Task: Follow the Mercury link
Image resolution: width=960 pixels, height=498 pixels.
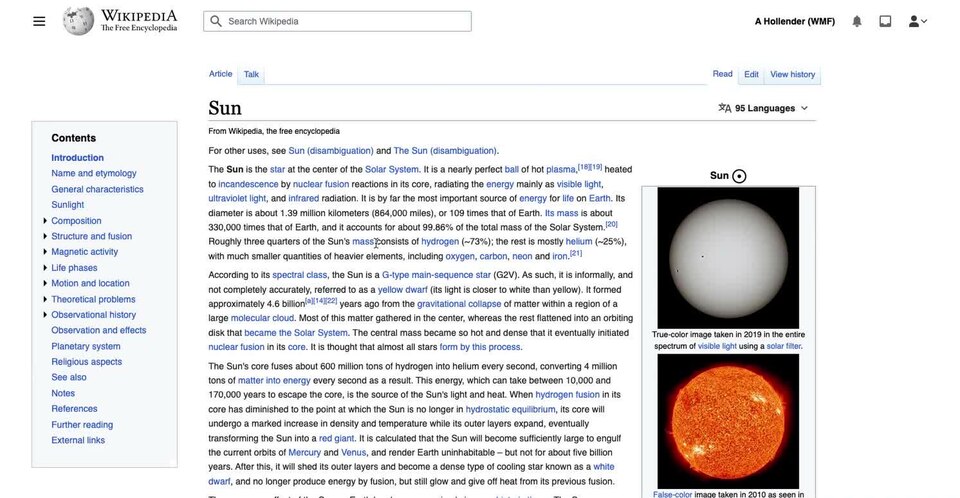Action: click(x=304, y=453)
